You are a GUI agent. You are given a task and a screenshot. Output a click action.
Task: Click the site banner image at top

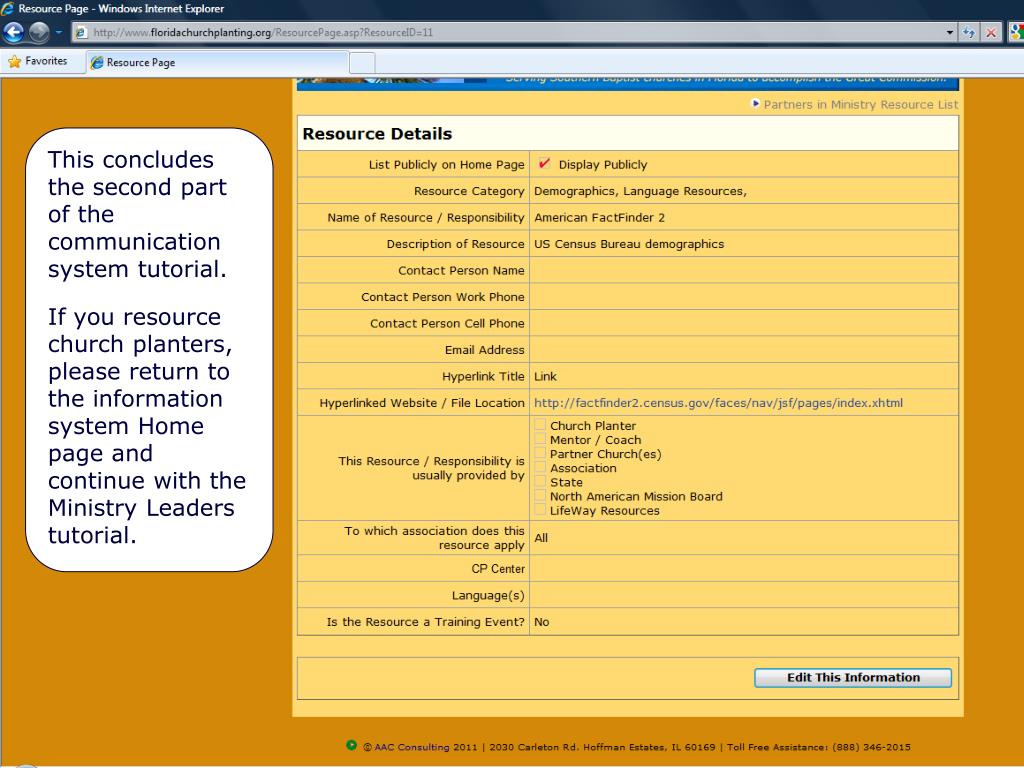click(628, 84)
